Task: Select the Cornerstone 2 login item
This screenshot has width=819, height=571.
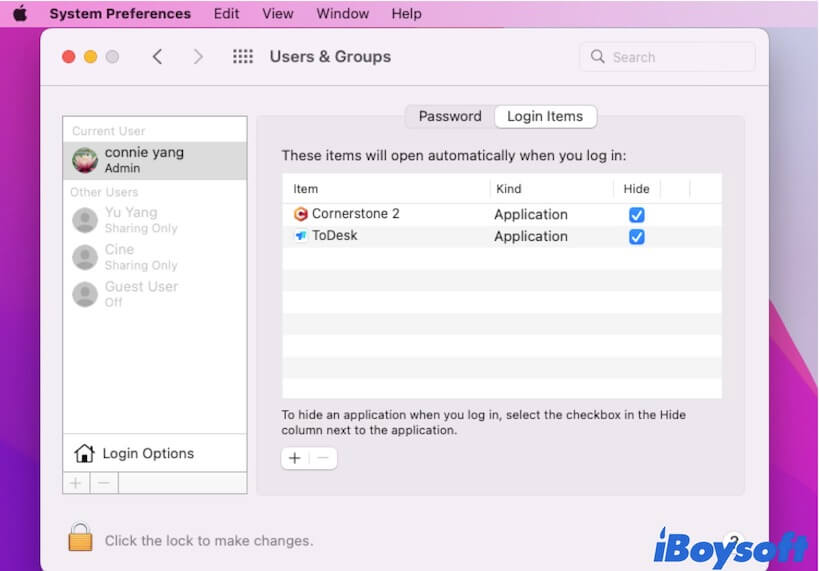Action: click(x=502, y=214)
